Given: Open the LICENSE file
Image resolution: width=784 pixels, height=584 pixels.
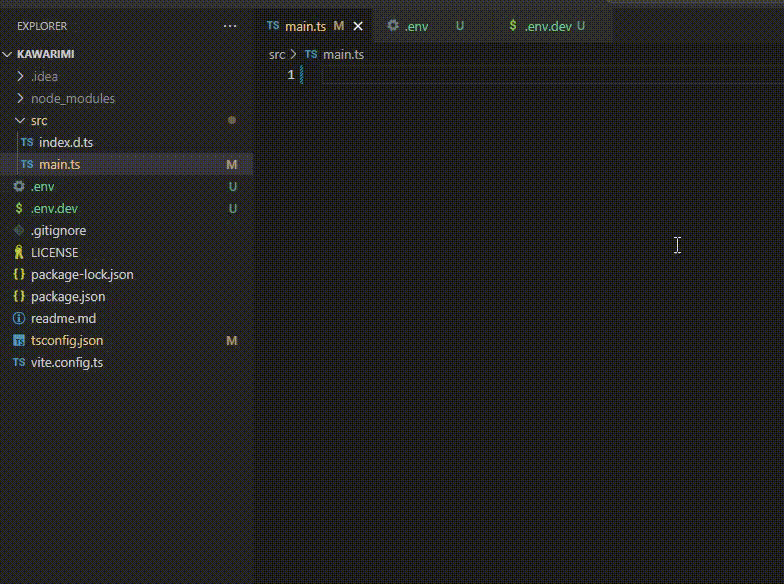Looking at the screenshot, I should (x=126, y=252).
